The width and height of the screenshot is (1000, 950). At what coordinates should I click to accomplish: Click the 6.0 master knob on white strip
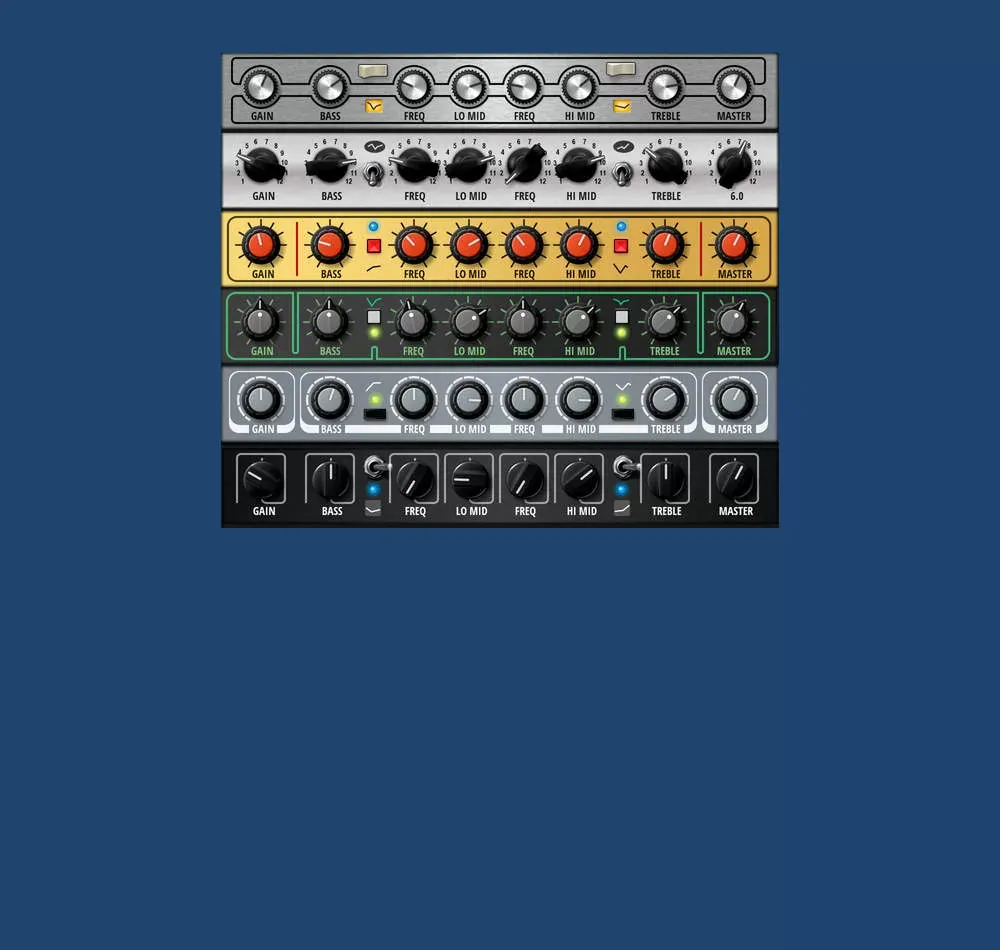(733, 165)
